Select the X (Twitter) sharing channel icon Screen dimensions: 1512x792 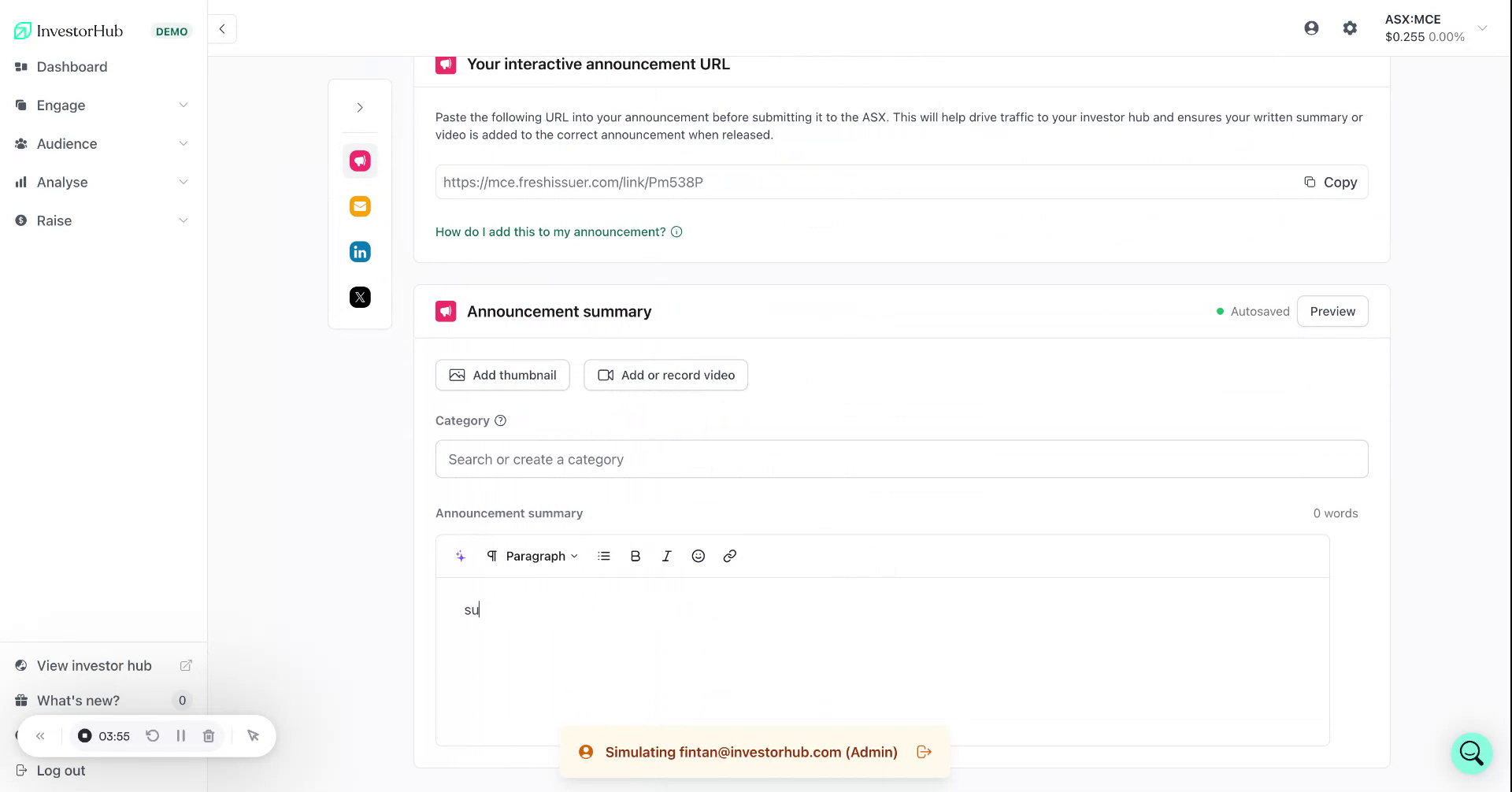[360, 297]
